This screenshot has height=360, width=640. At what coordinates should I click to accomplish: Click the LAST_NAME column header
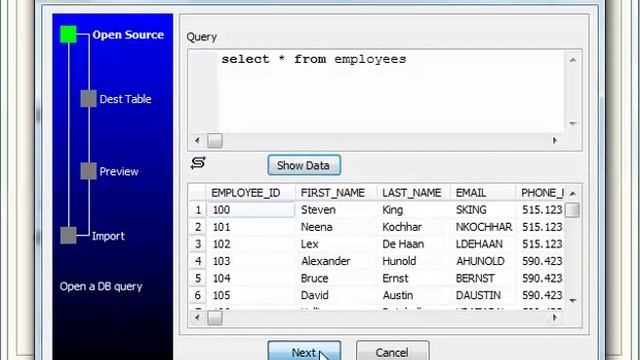click(x=414, y=193)
